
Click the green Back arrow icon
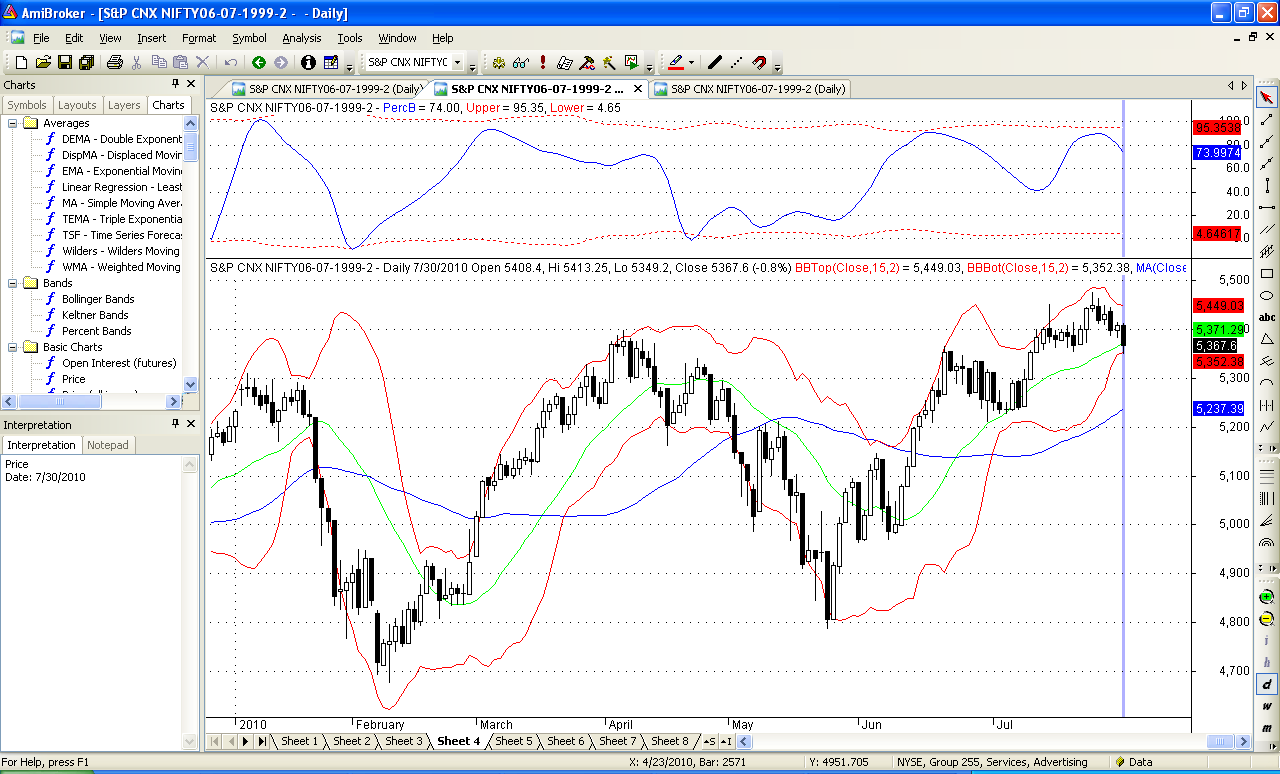pyautogui.click(x=259, y=62)
